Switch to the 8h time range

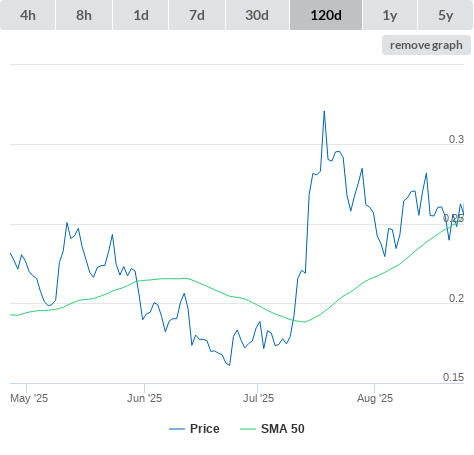84,15
